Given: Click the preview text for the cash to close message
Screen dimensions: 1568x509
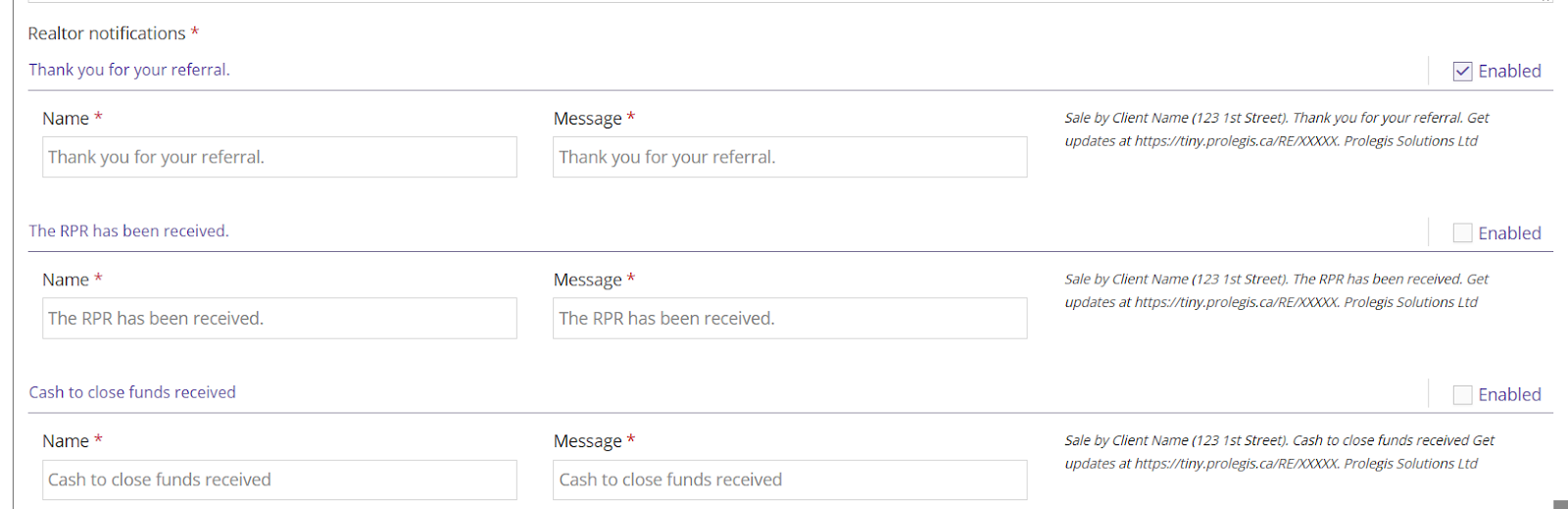Looking at the screenshot, I should [1279, 452].
